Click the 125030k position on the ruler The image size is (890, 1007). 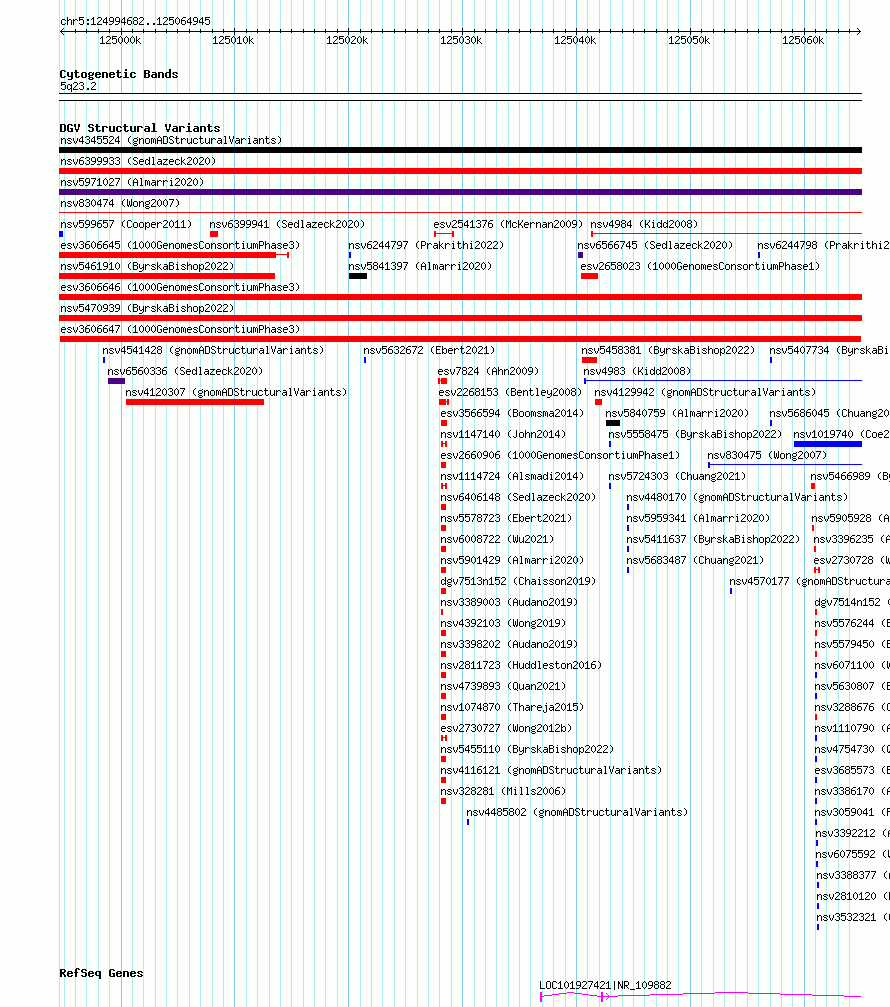coord(461,40)
